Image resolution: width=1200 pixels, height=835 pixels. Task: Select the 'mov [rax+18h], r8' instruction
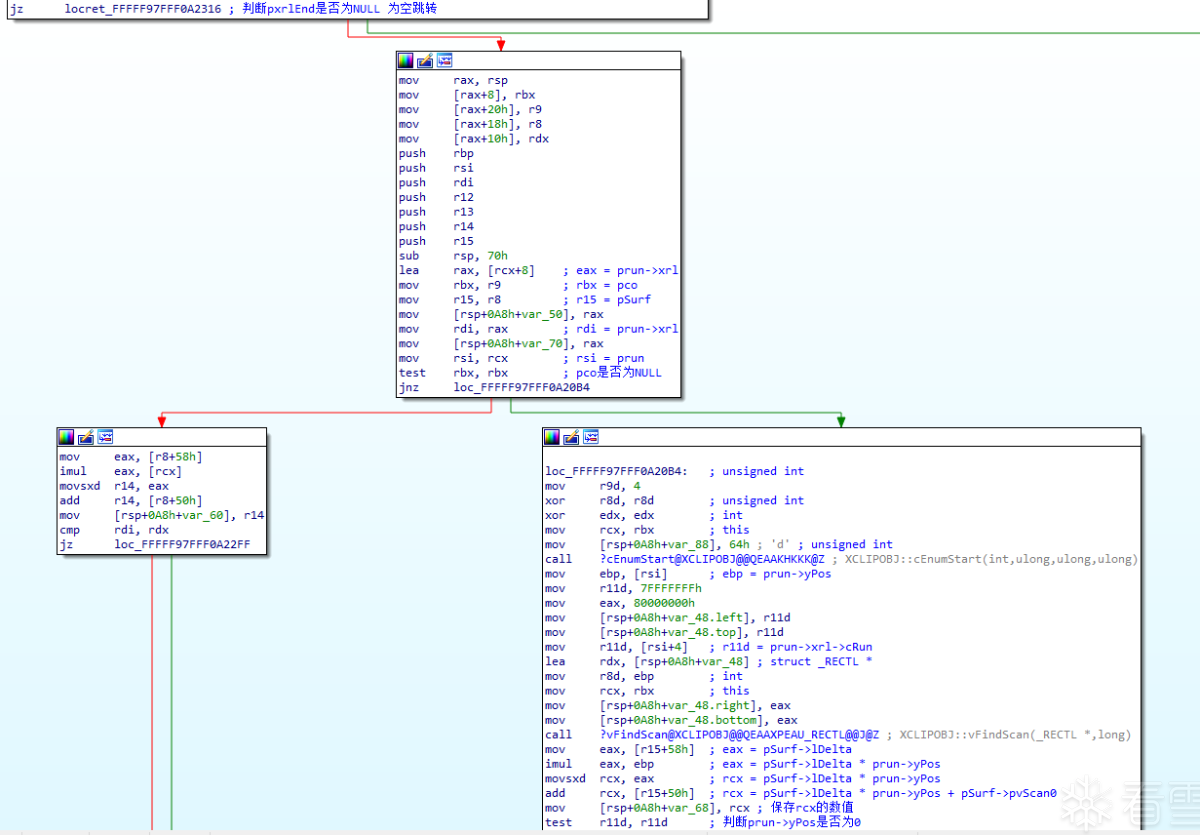(471, 124)
